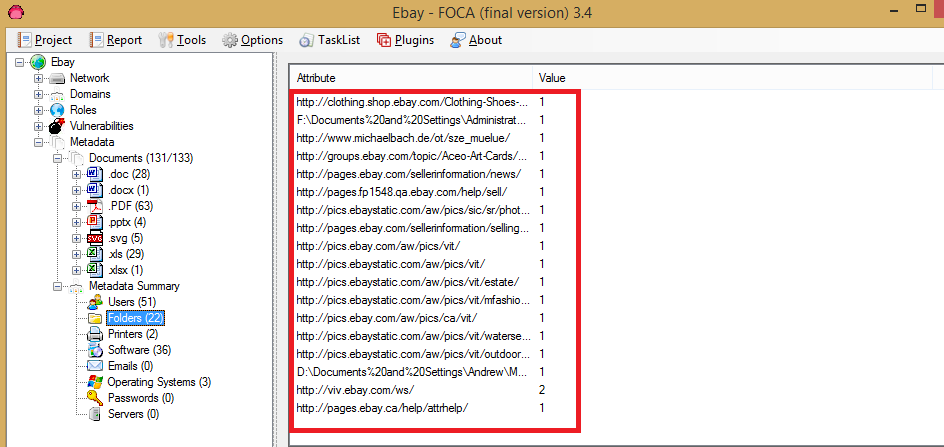Open the Tools menu
Image resolution: width=944 pixels, height=447 pixels.
182,40
